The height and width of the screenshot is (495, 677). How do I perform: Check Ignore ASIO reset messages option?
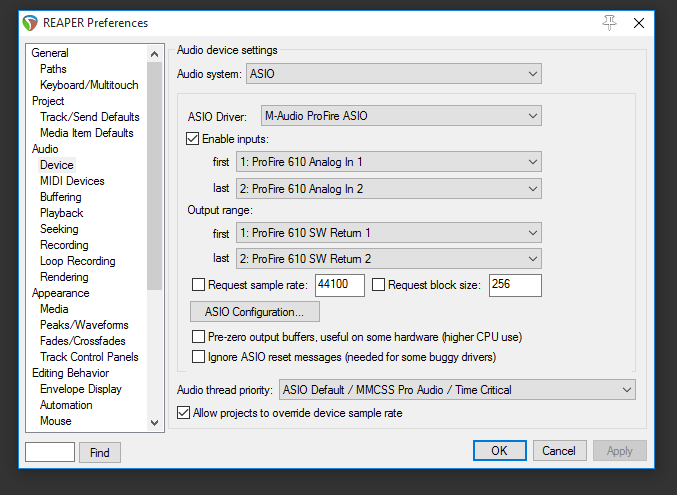click(198, 357)
